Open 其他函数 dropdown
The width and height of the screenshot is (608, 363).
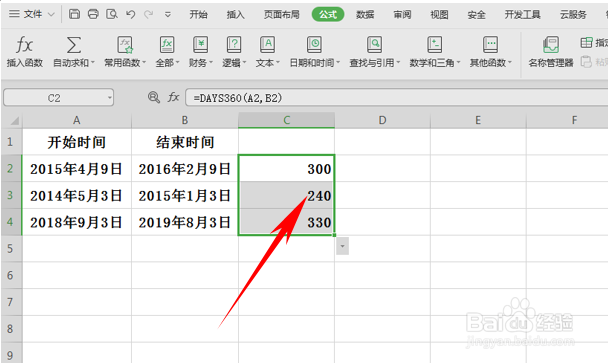[491, 51]
